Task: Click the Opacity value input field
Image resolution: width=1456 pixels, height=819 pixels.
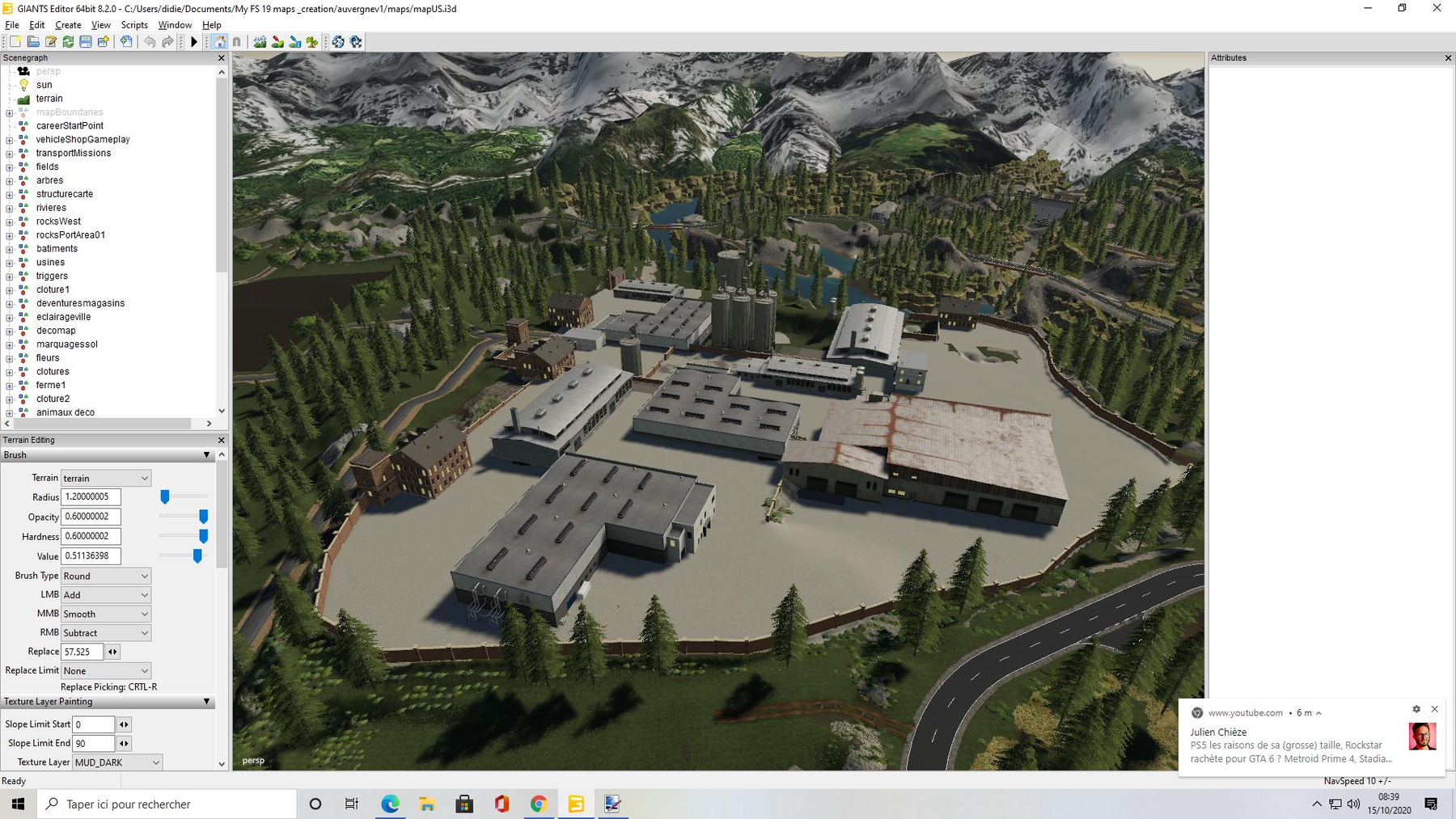Action: click(x=91, y=517)
